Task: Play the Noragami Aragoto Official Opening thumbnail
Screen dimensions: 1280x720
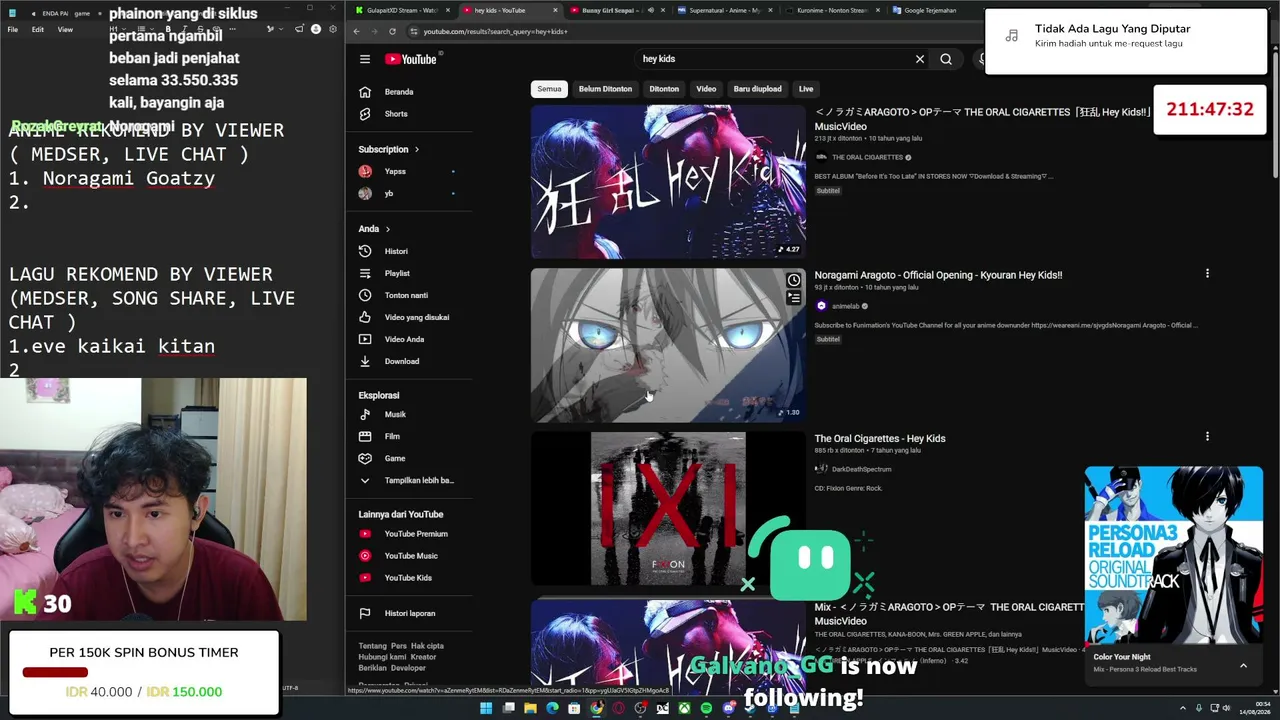Action: coord(668,345)
